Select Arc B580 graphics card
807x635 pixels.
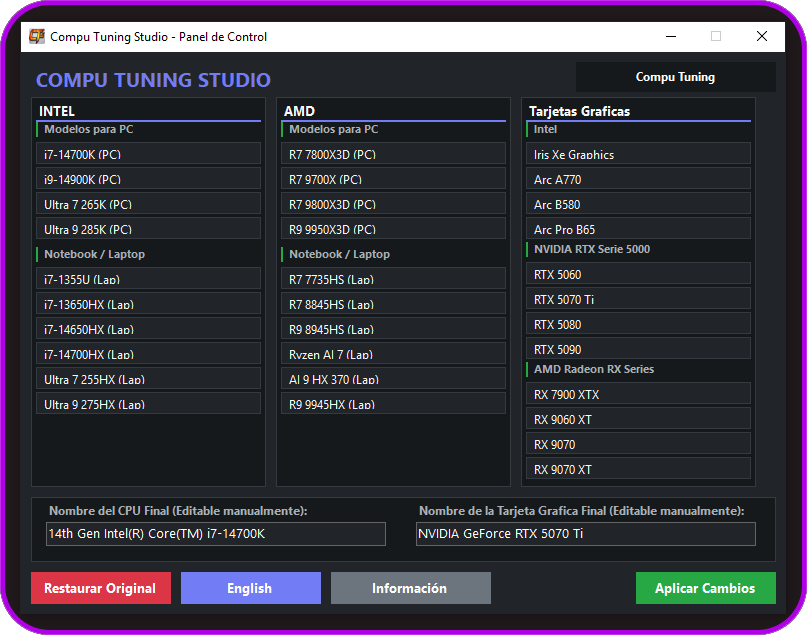click(x=638, y=203)
